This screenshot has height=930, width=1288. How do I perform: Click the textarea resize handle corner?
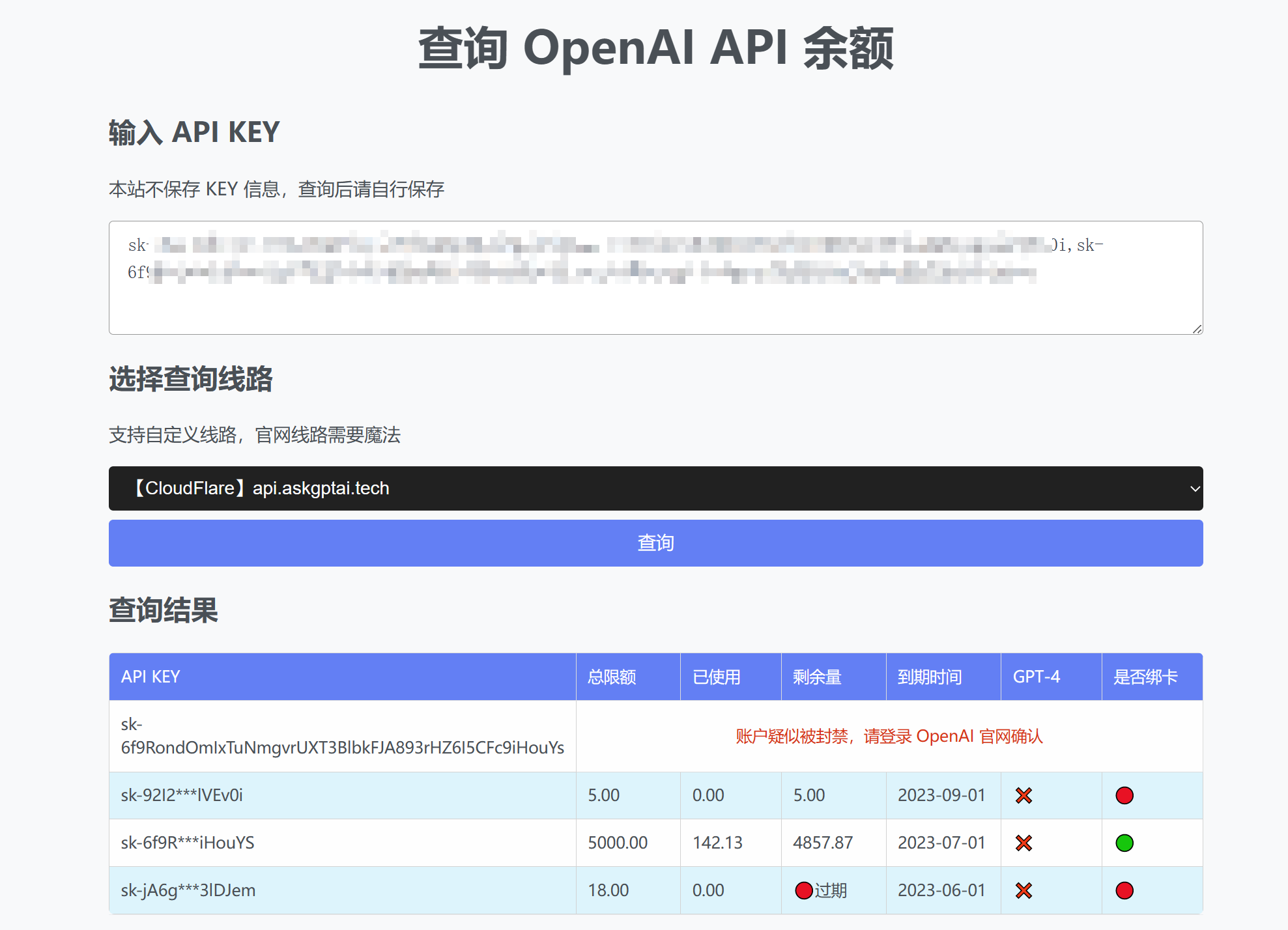tap(1197, 329)
